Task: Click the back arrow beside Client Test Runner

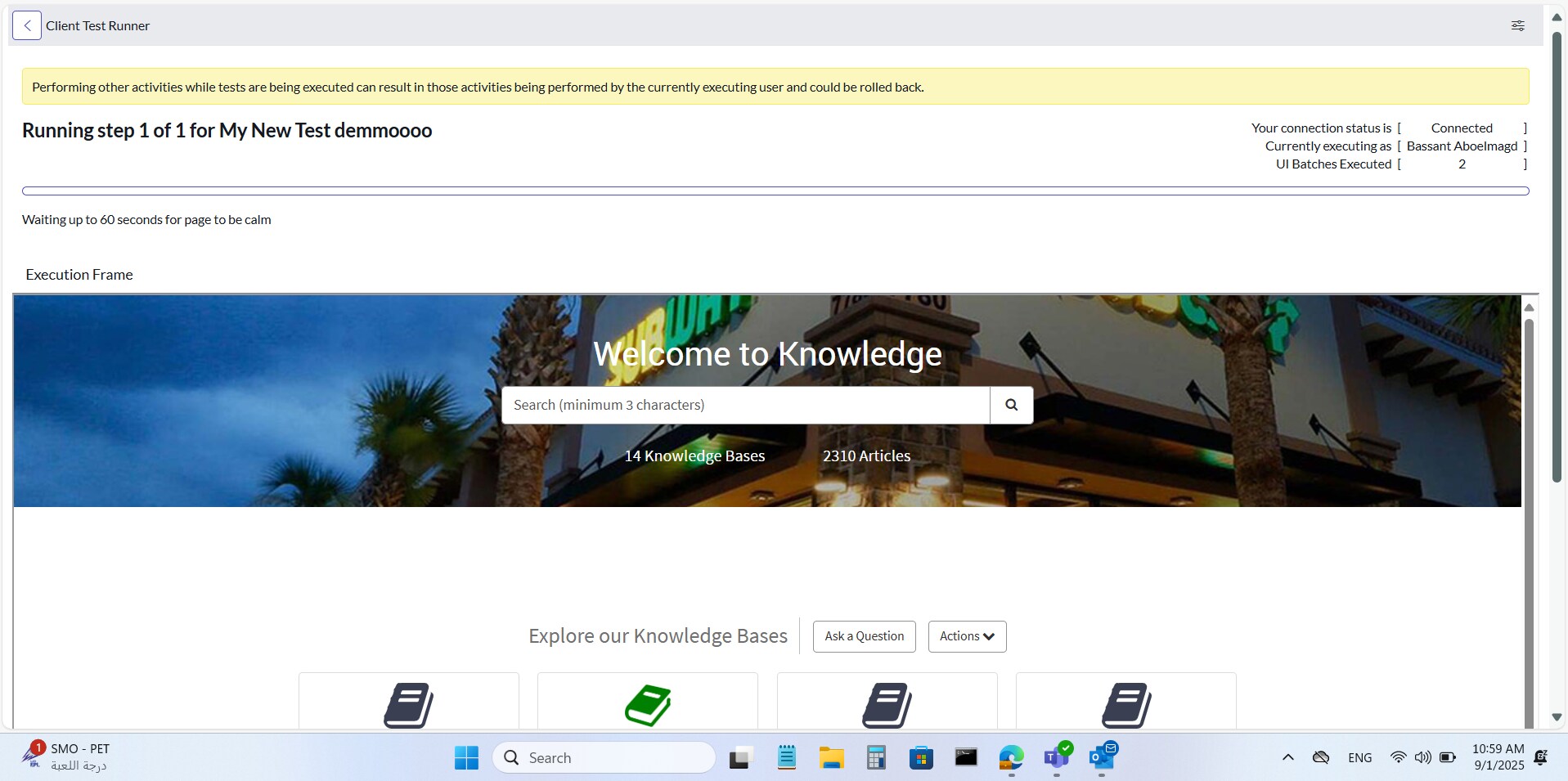Action: pos(27,25)
